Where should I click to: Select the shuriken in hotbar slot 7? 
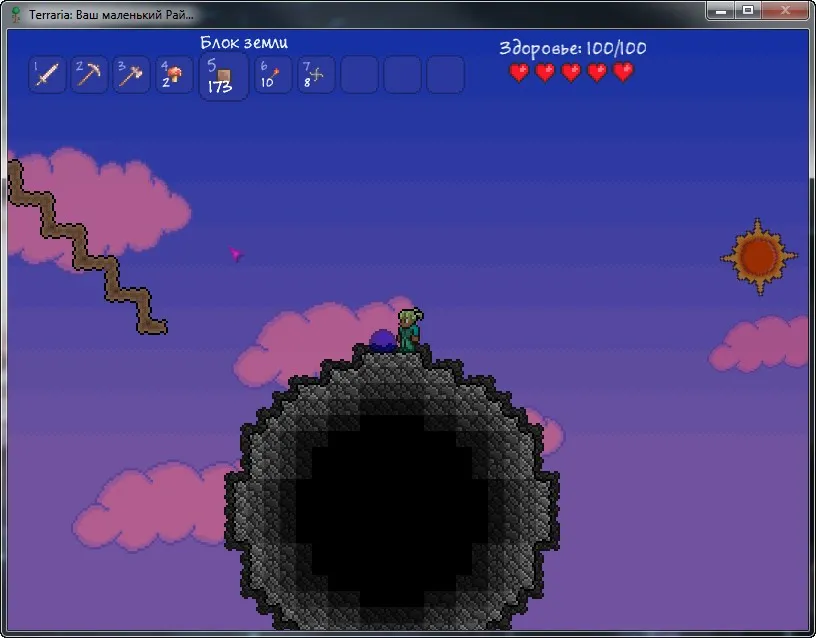click(316, 74)
